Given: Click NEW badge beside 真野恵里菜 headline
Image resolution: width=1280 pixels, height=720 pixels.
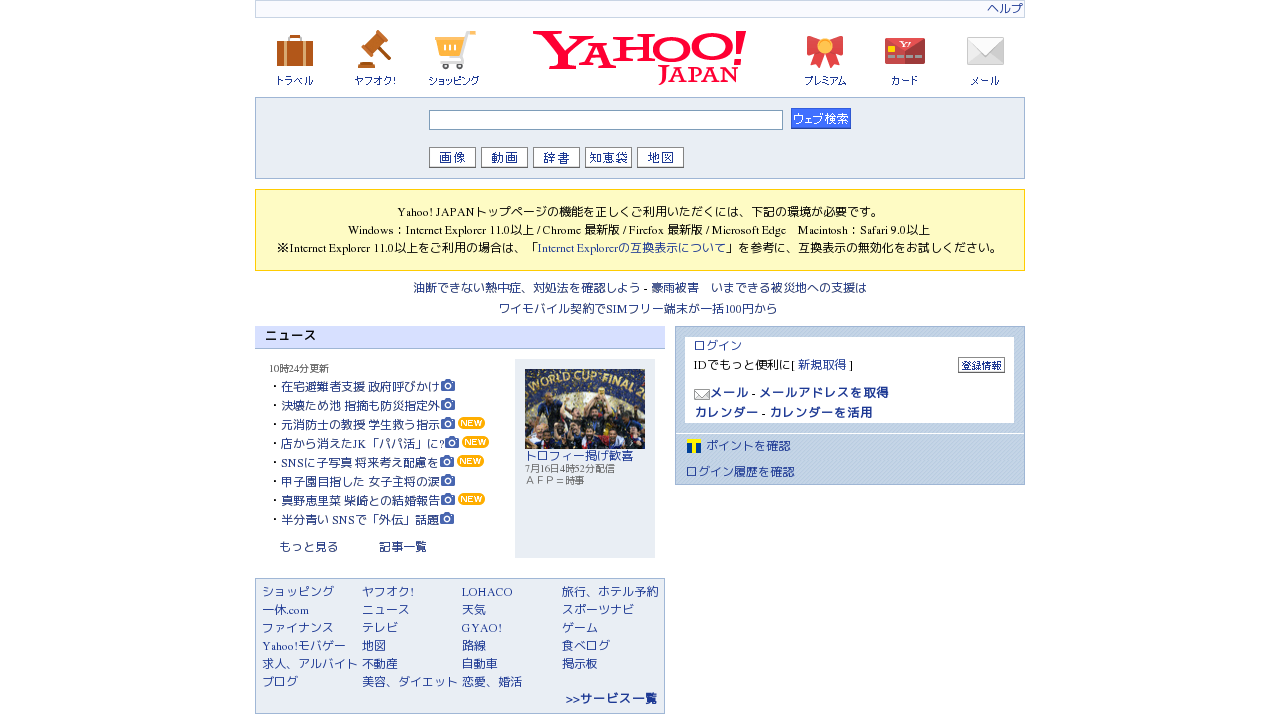Looking at the screenshot, I should pos(471,499).
